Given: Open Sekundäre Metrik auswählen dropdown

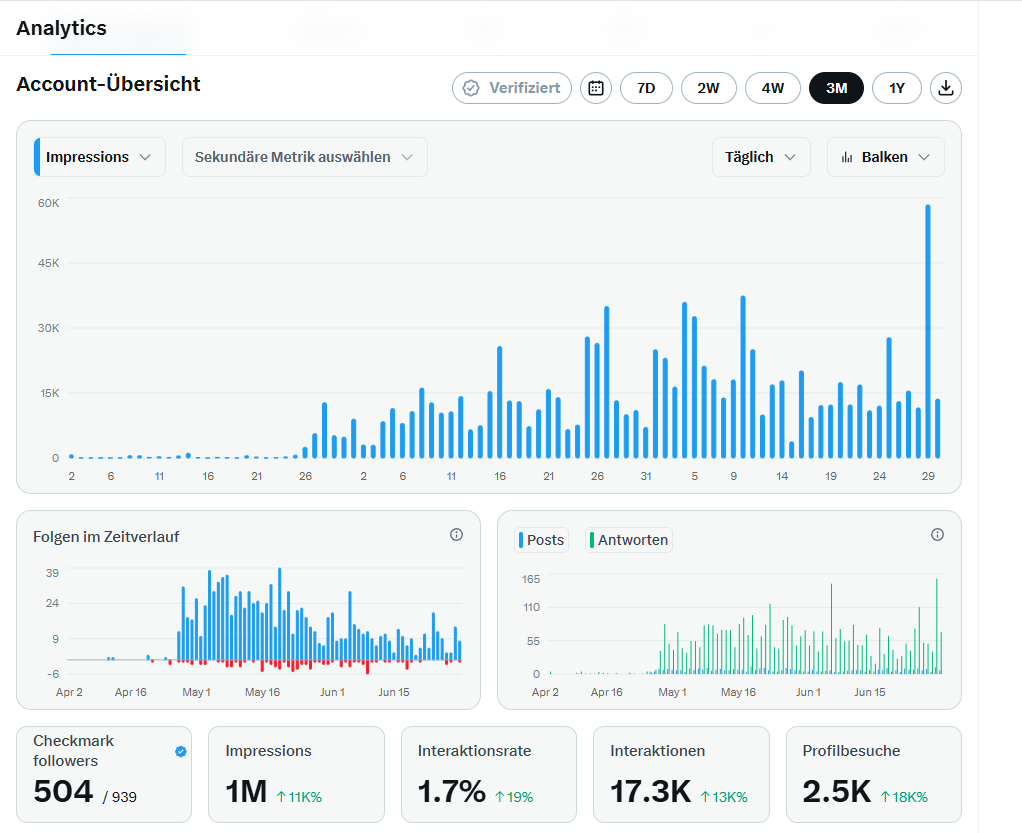Looking at the screenshot, I should (304, 157).
